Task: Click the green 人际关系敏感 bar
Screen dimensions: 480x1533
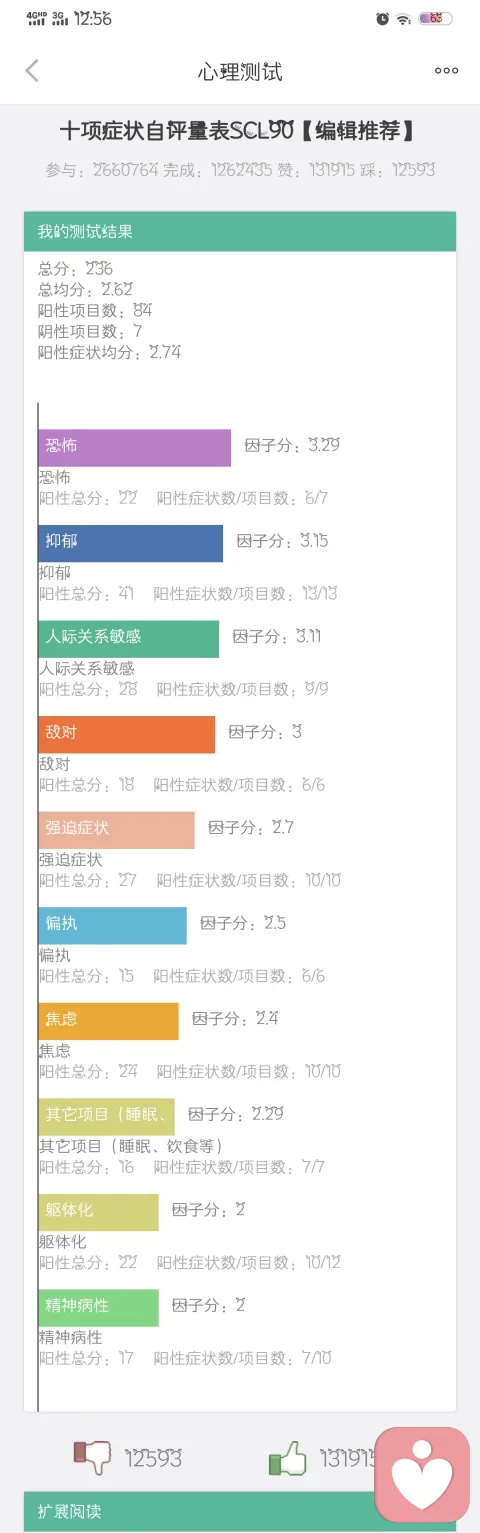Action: point(129,639)
